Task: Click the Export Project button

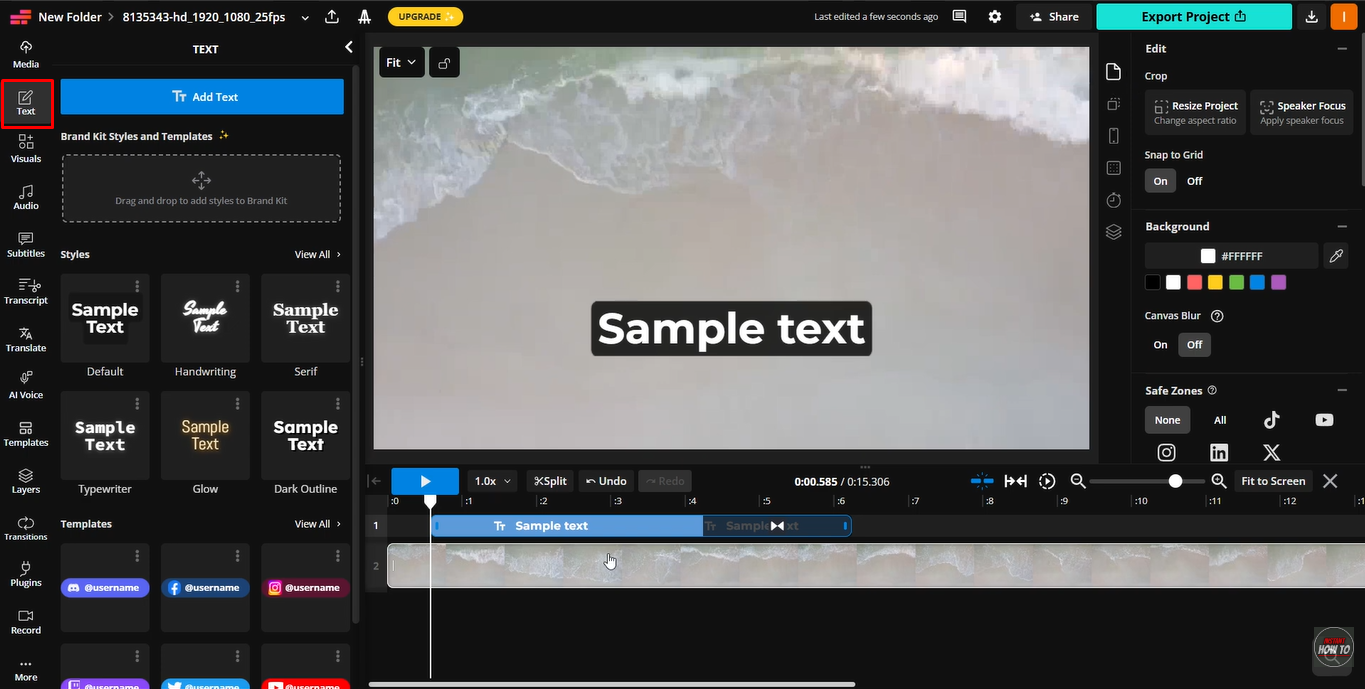Action: tap(1192, 16)
